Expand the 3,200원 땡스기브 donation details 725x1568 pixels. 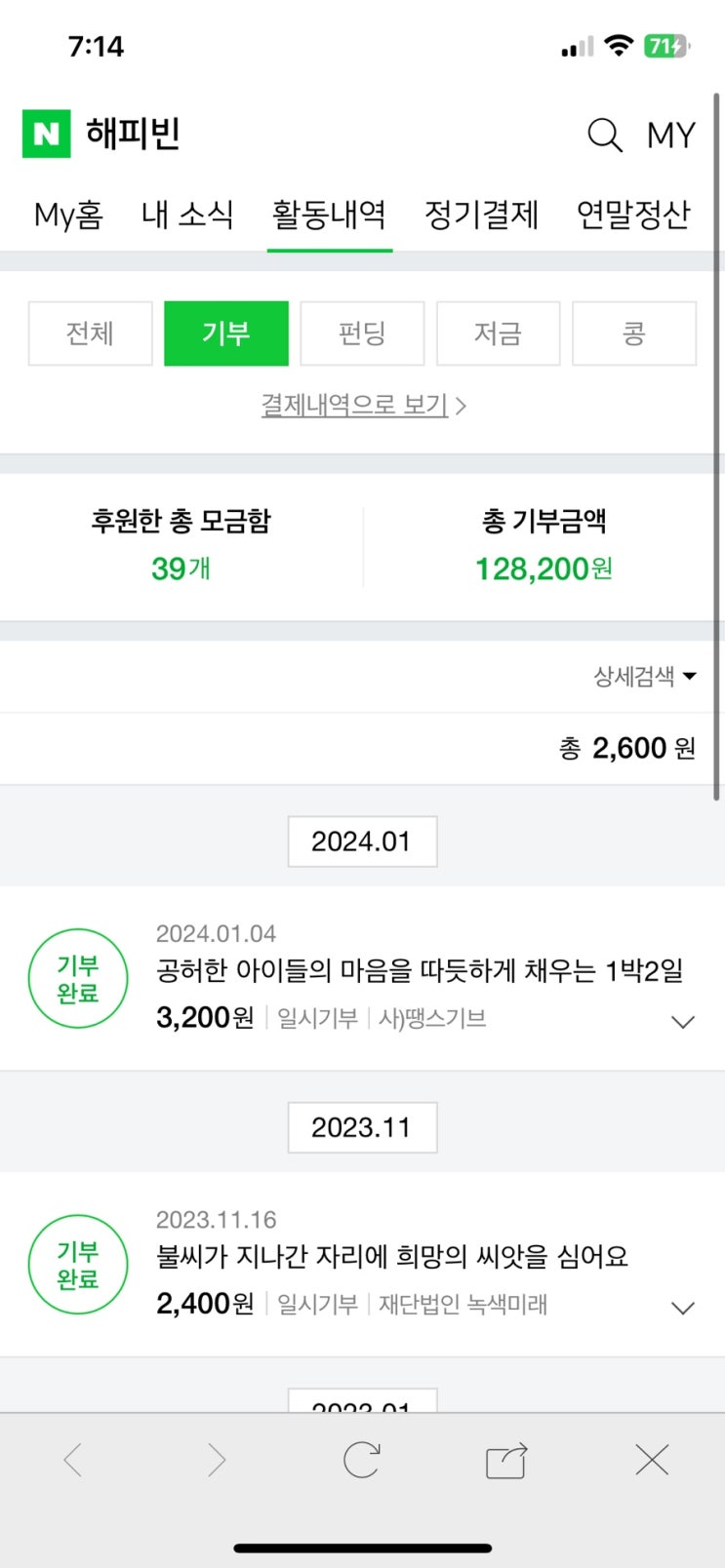[683, 1022]
